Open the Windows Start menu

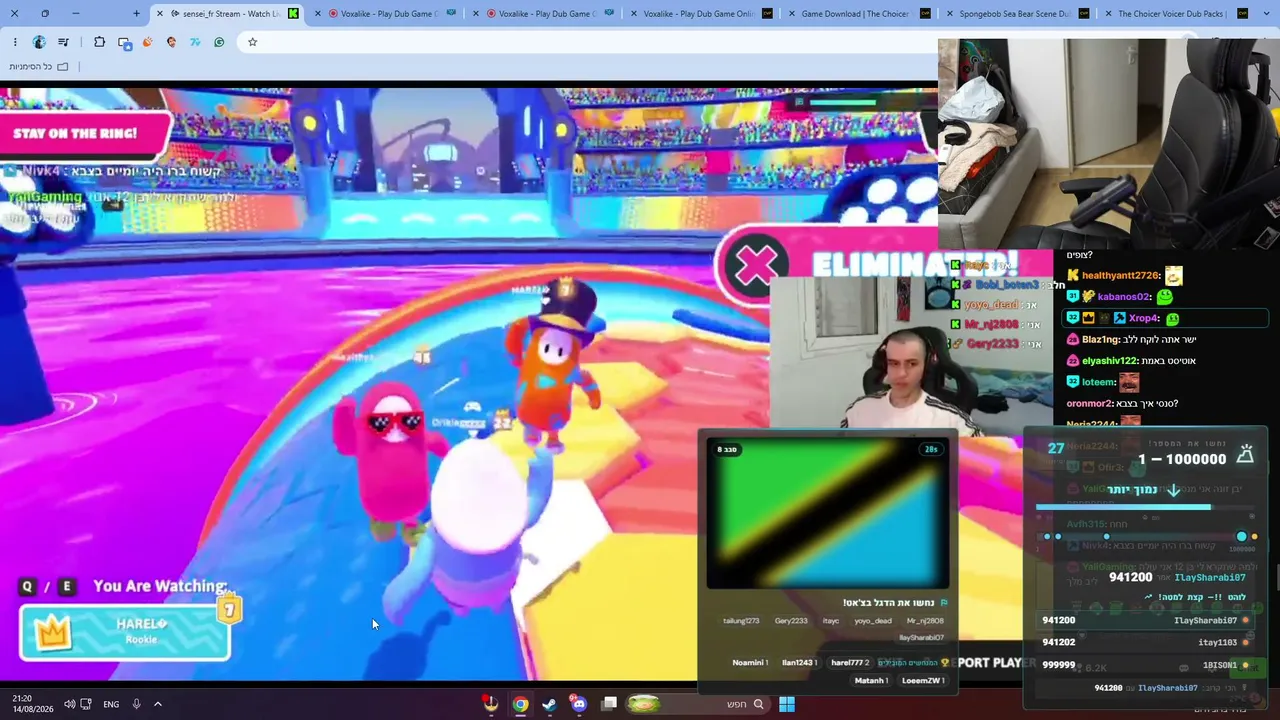coord(787,704)
